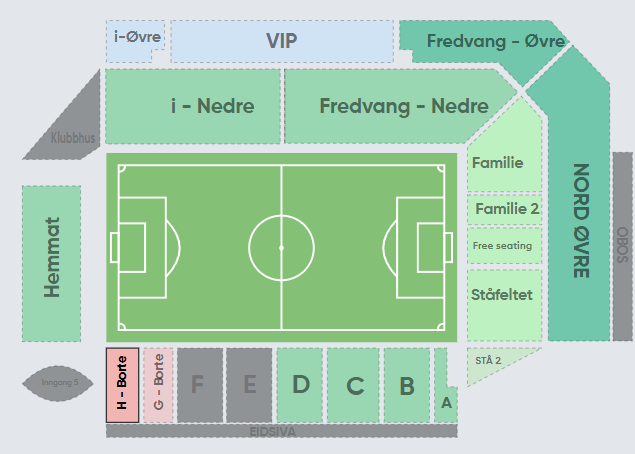Select the VIP section

pyautogui.click(x=282, y=41)
